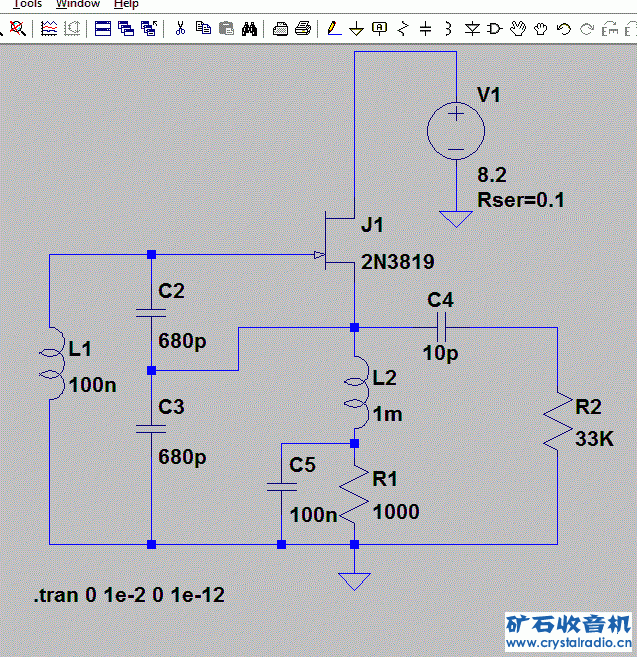
Task: Click the greyed Redo arrow icon
Action: point(587,29)
